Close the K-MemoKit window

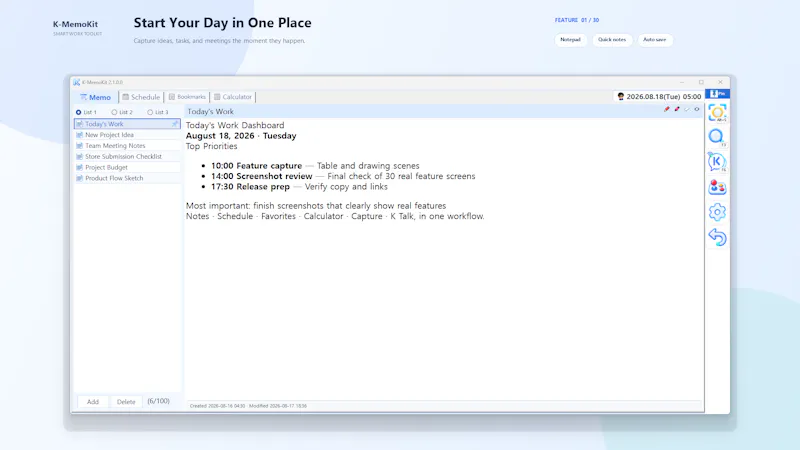pyautogui.click(x=720, y=82)
